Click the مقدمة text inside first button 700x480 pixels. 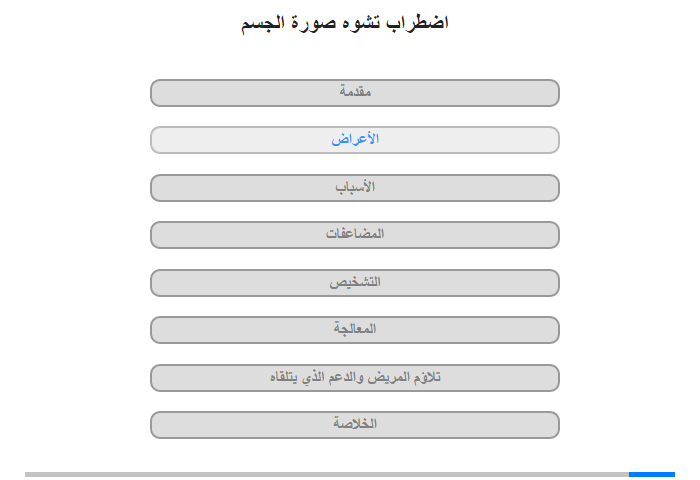[x=355, y=91]
